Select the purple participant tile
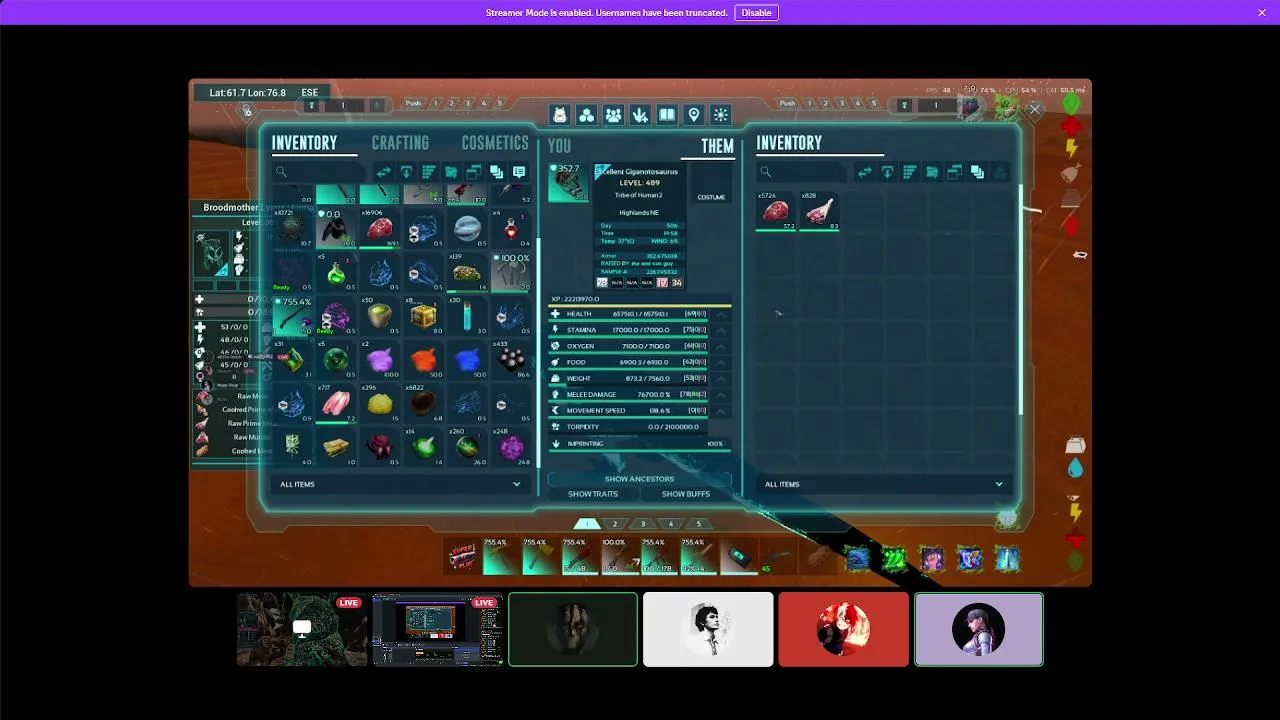 pyautogui.click(x=979, y=629)
